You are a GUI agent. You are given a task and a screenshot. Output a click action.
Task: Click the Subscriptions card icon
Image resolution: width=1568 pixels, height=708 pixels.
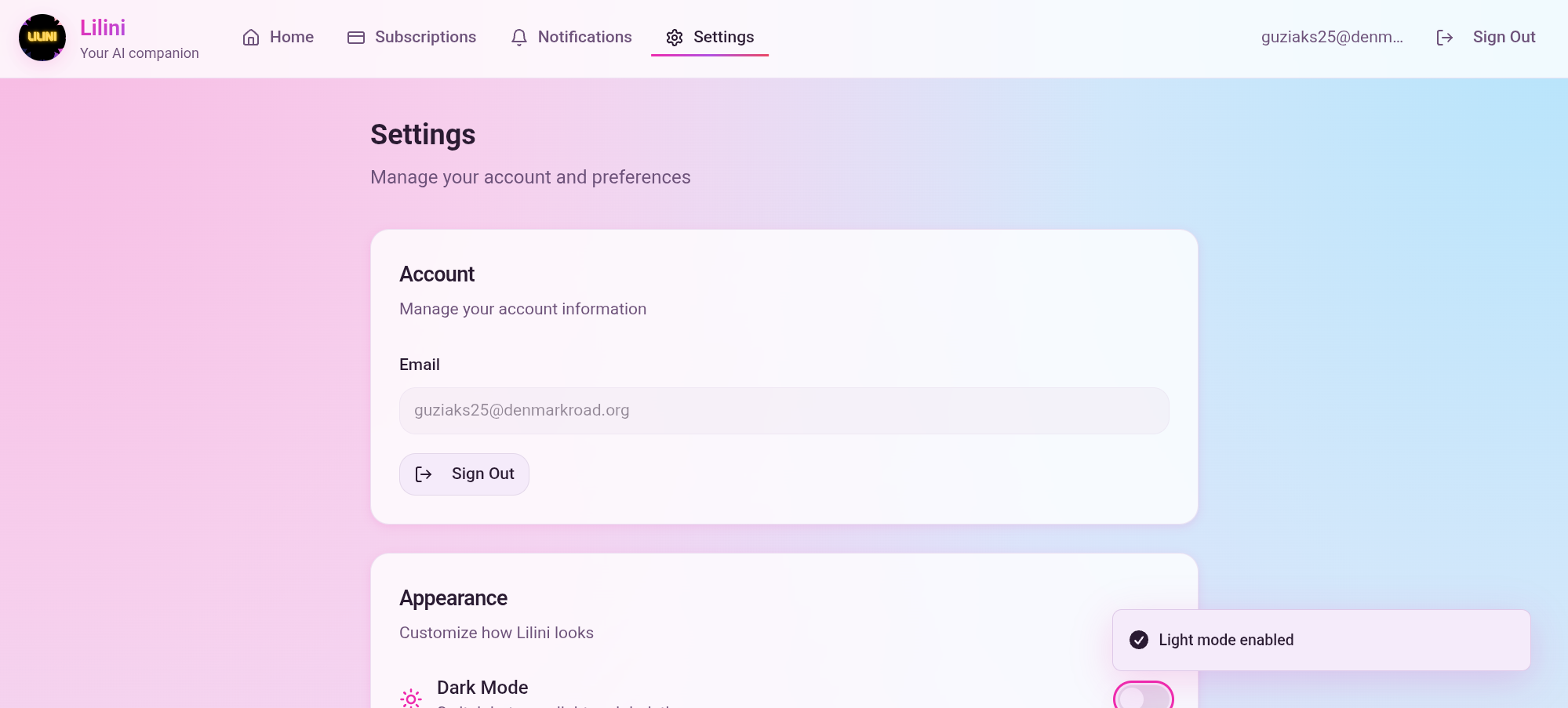pos(355,37)
